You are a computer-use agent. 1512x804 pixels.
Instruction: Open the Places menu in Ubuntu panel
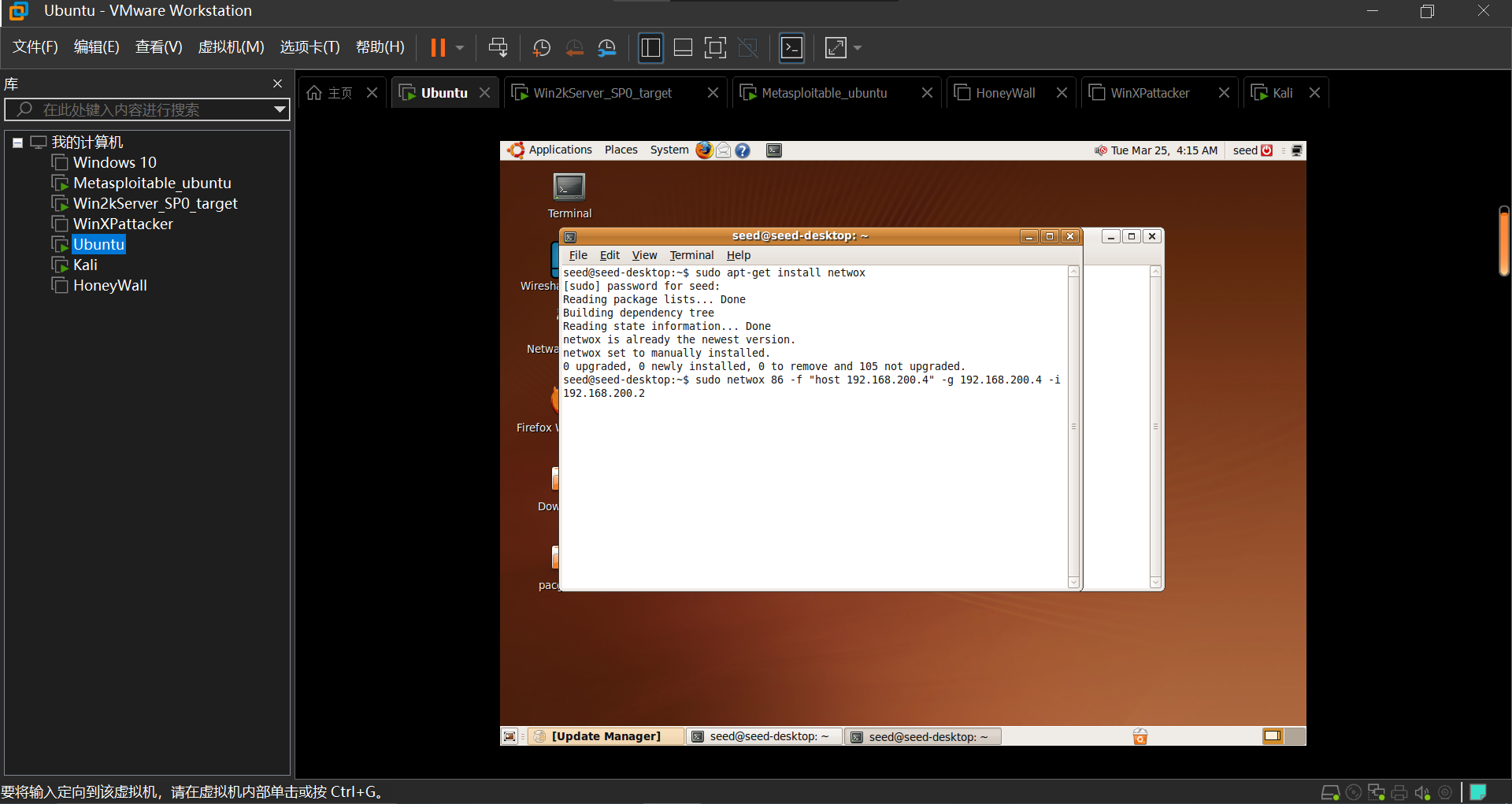[x=621, y=150]
